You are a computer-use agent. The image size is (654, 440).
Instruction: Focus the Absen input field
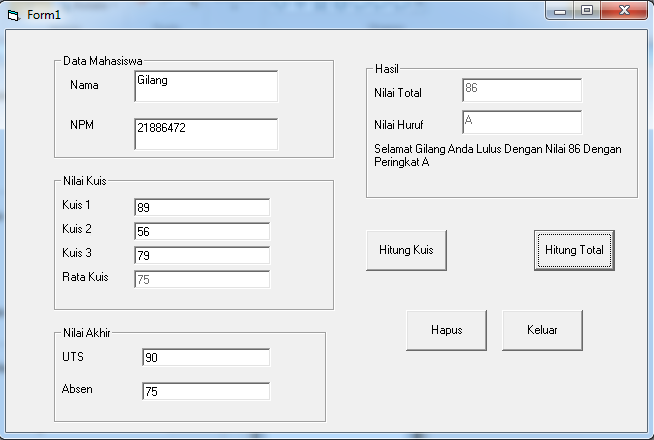pyautogui.click(x=206, y=391)
